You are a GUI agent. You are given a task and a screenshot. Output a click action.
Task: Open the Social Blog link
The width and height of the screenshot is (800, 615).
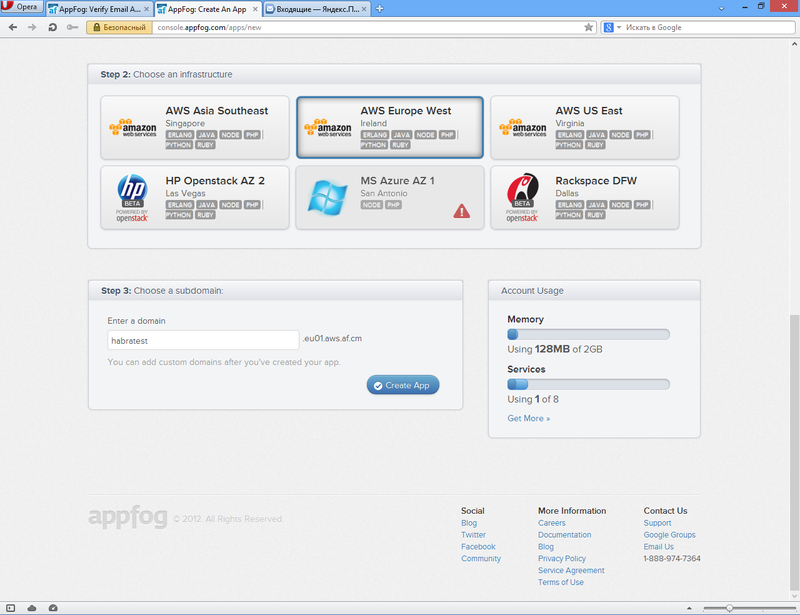[469, 523]
